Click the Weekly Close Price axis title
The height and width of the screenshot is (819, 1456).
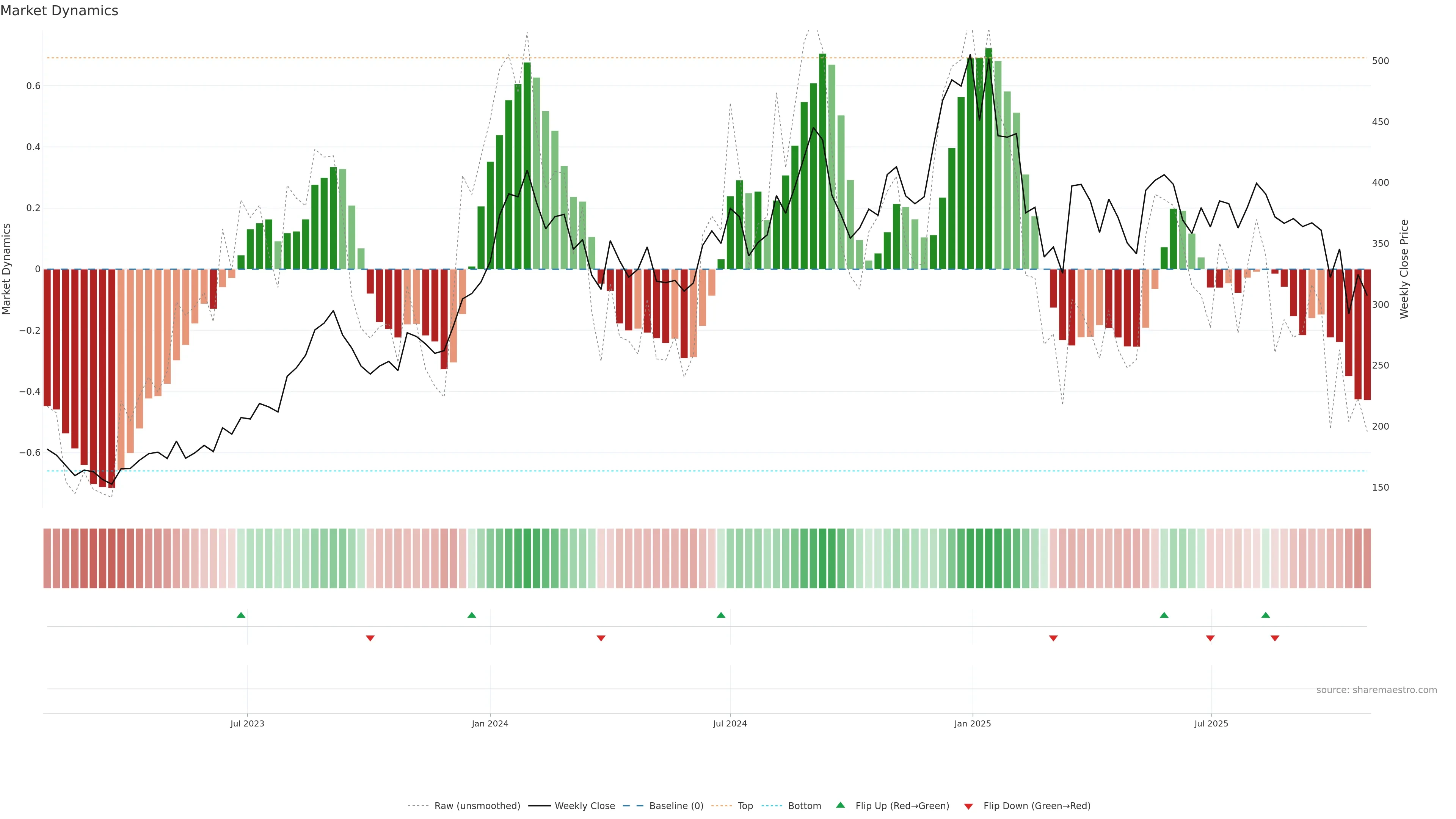click(1404, 269)
